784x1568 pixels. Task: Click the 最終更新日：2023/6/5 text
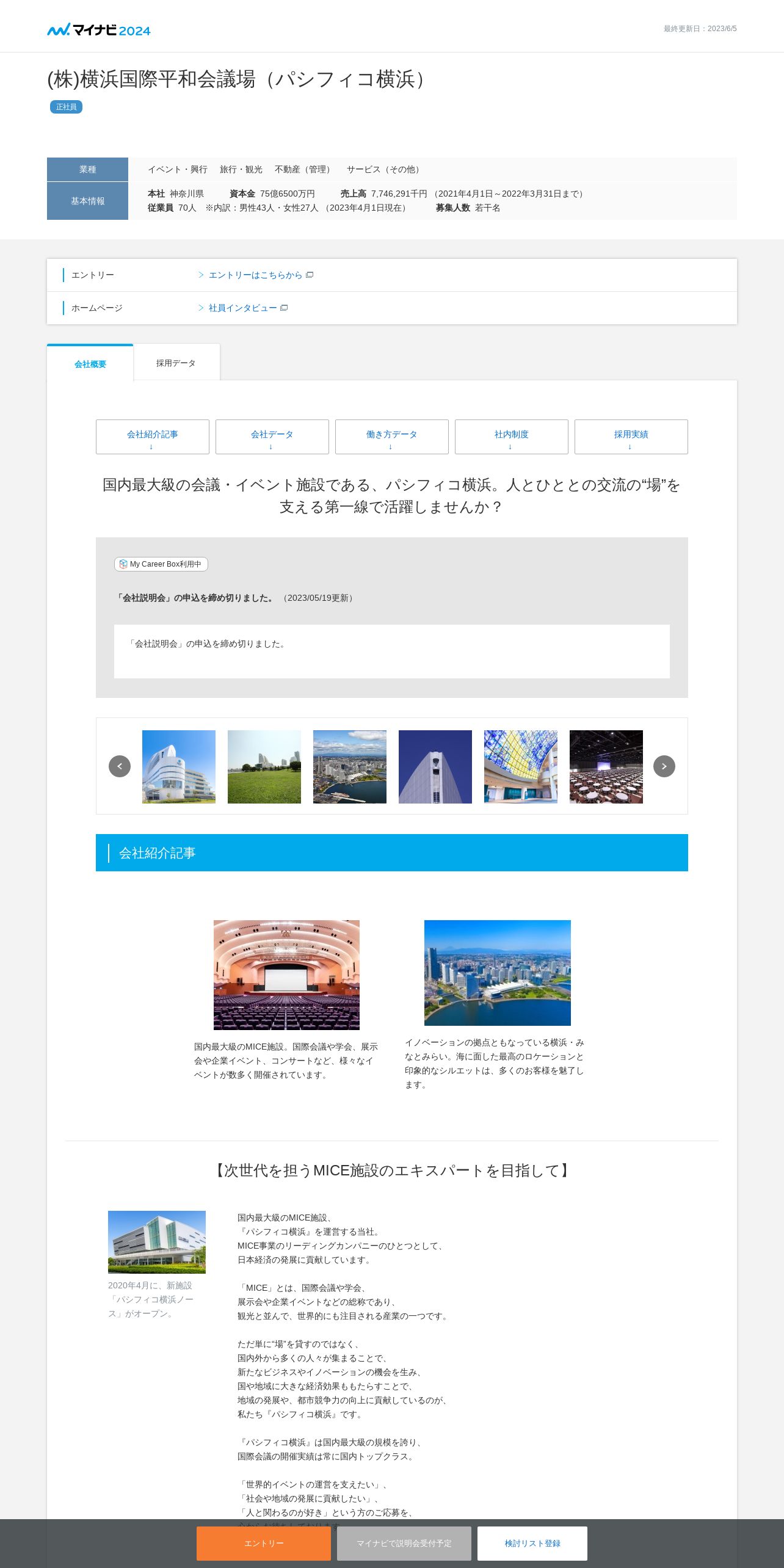pos(700,29)
